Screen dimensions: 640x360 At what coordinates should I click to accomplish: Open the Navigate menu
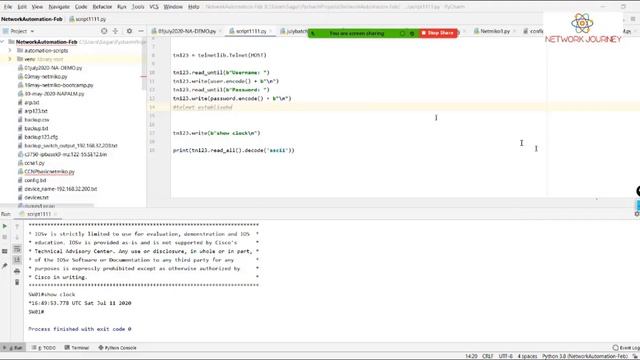point(59,7)
